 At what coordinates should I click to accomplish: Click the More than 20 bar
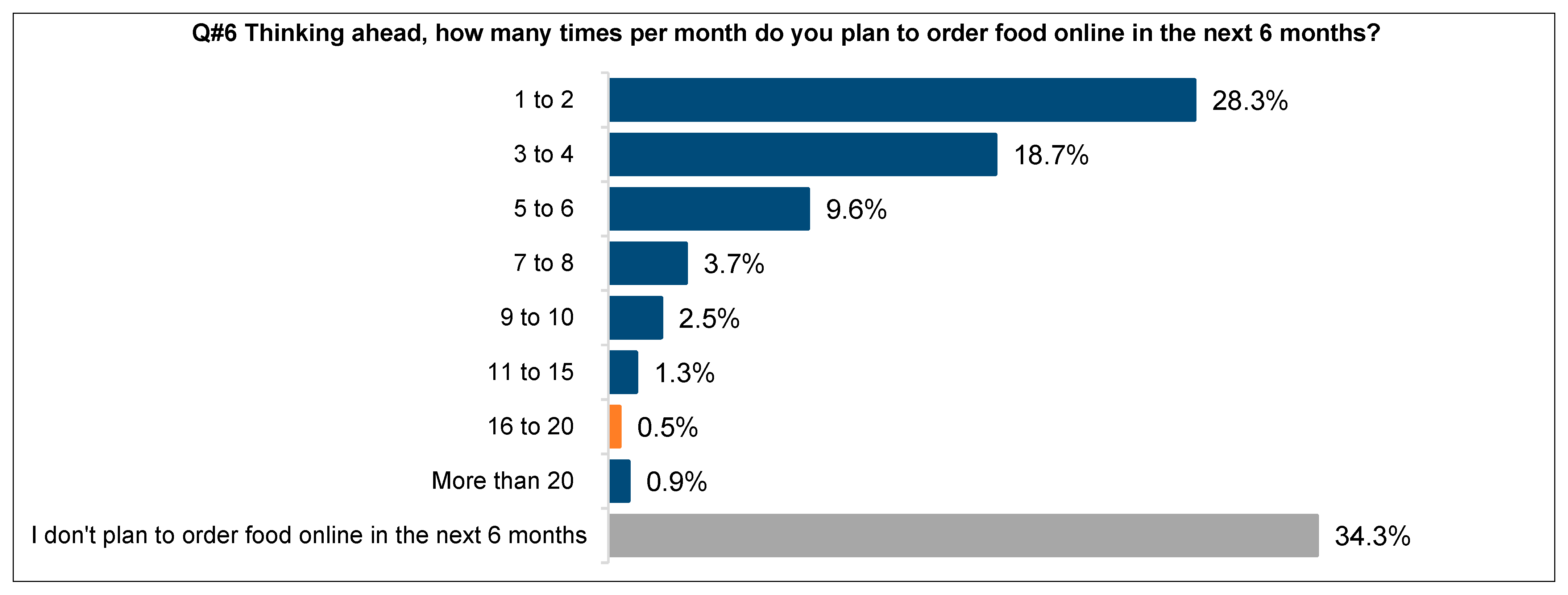(620, 481)
